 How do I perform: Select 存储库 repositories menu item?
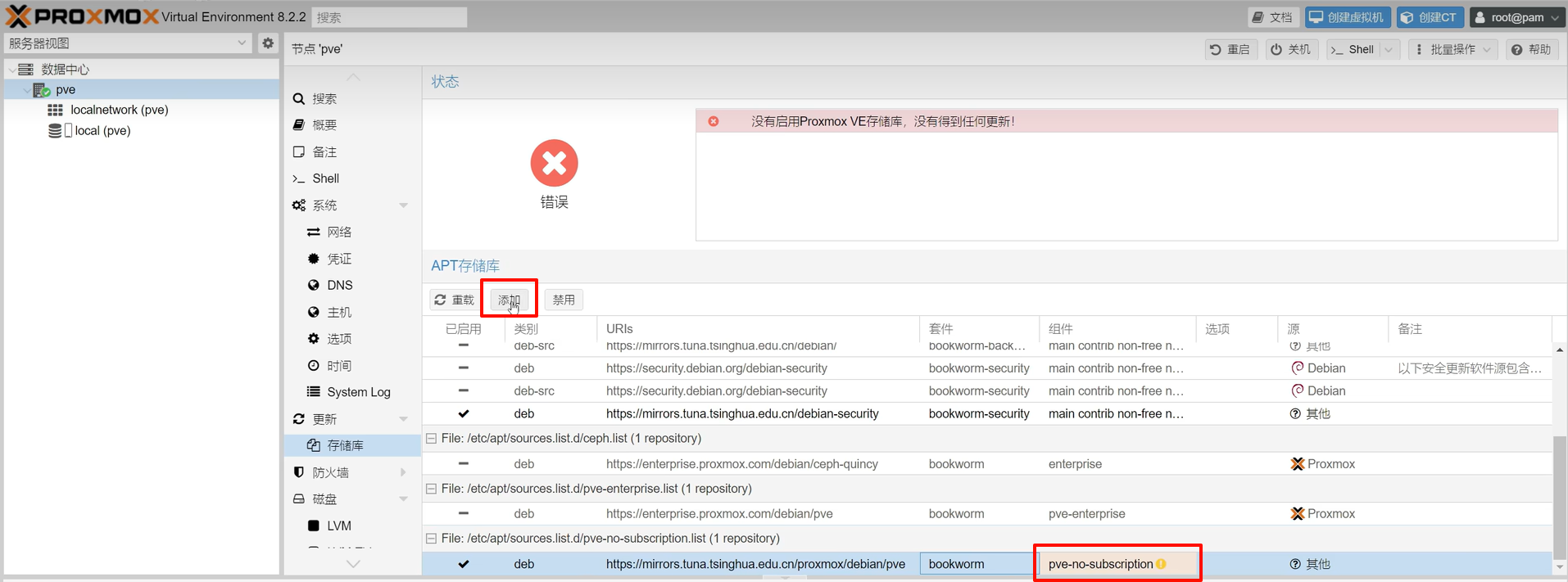(352, 445)
